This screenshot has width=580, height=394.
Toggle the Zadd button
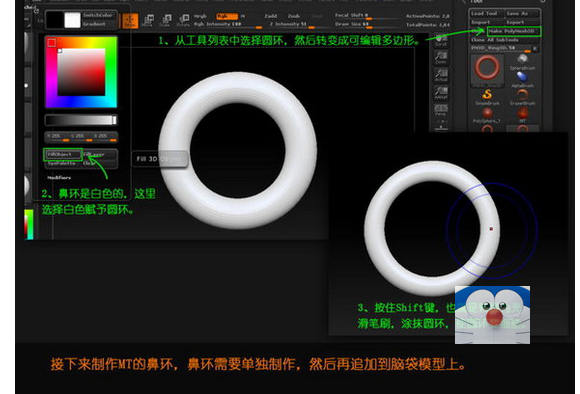click(x=271, y=16)
